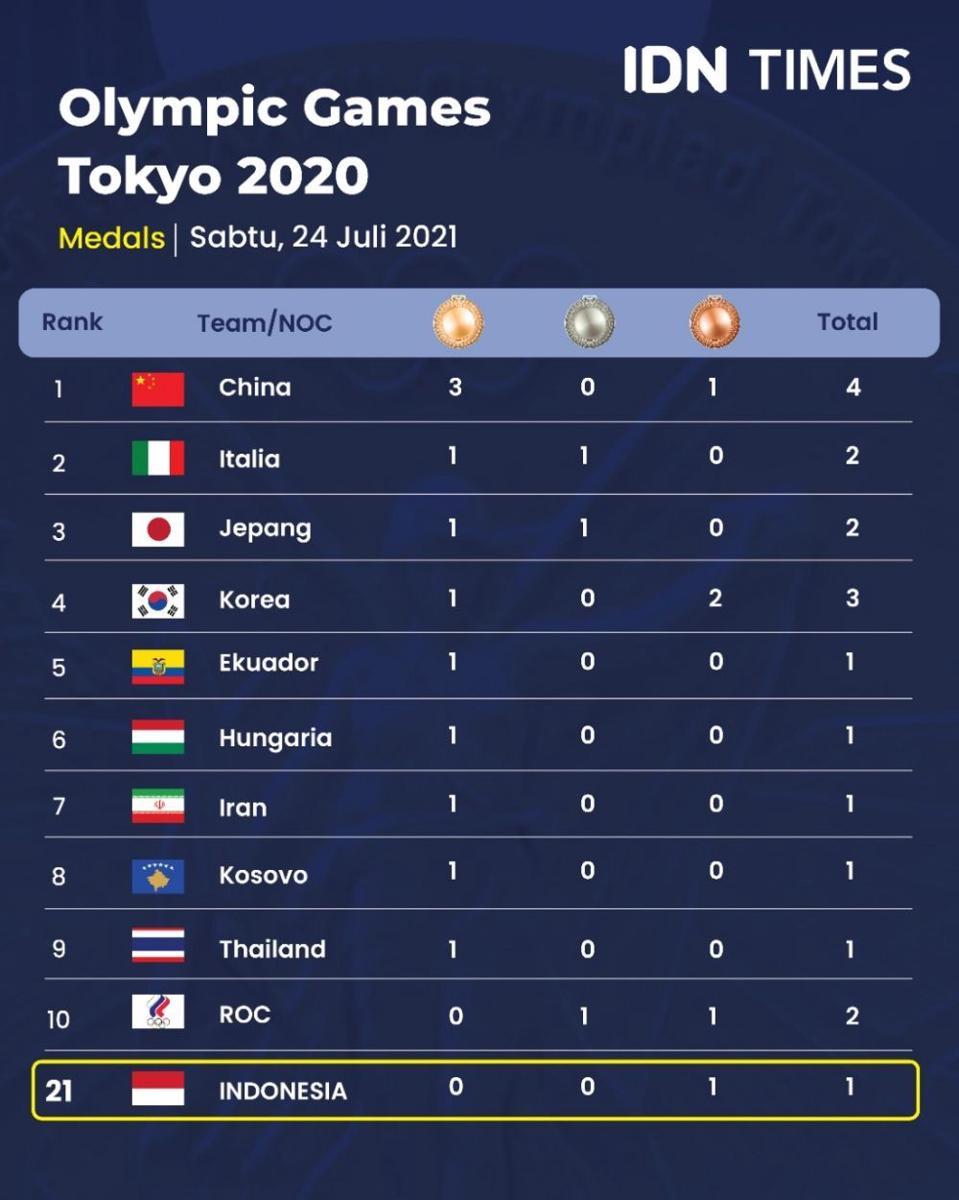
Task: Click the Rank column header
Action: click(72, 322)
